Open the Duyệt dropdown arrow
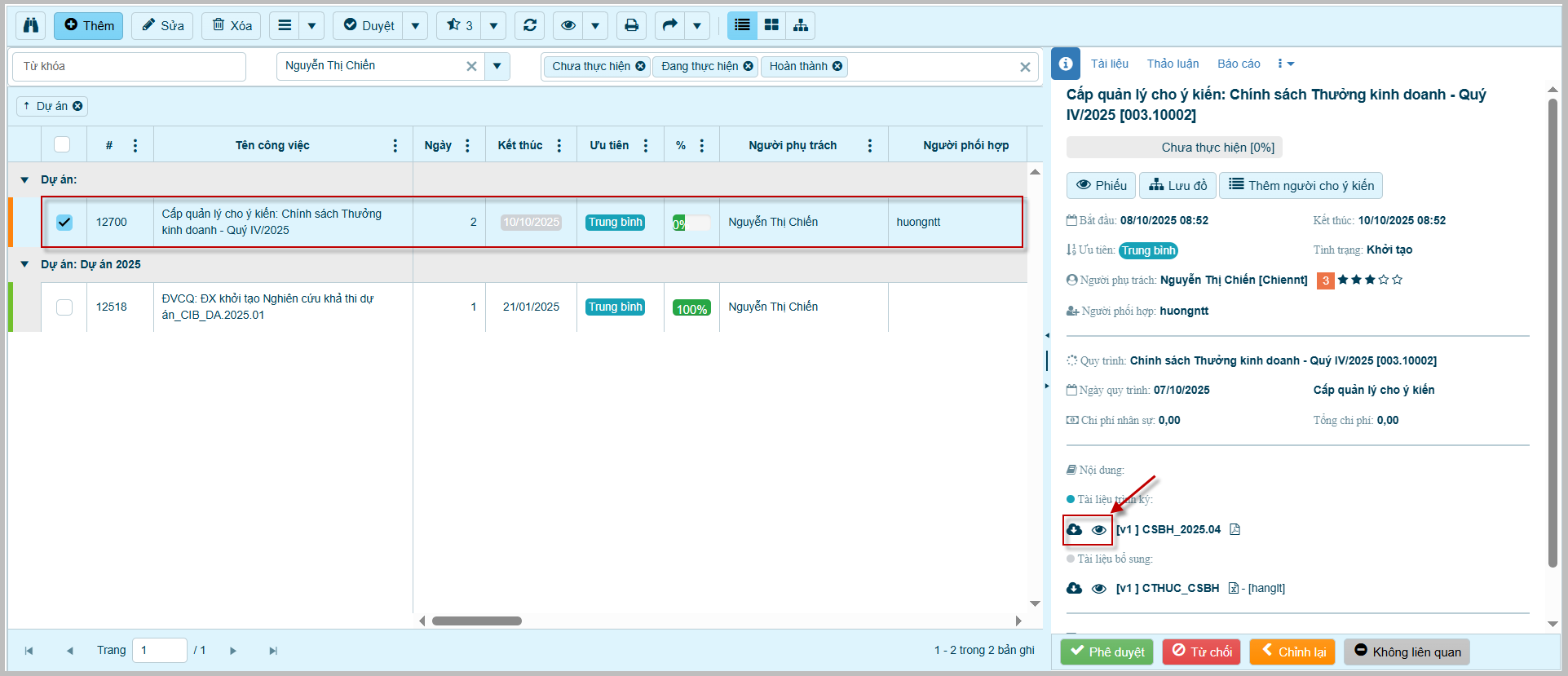 415,25
